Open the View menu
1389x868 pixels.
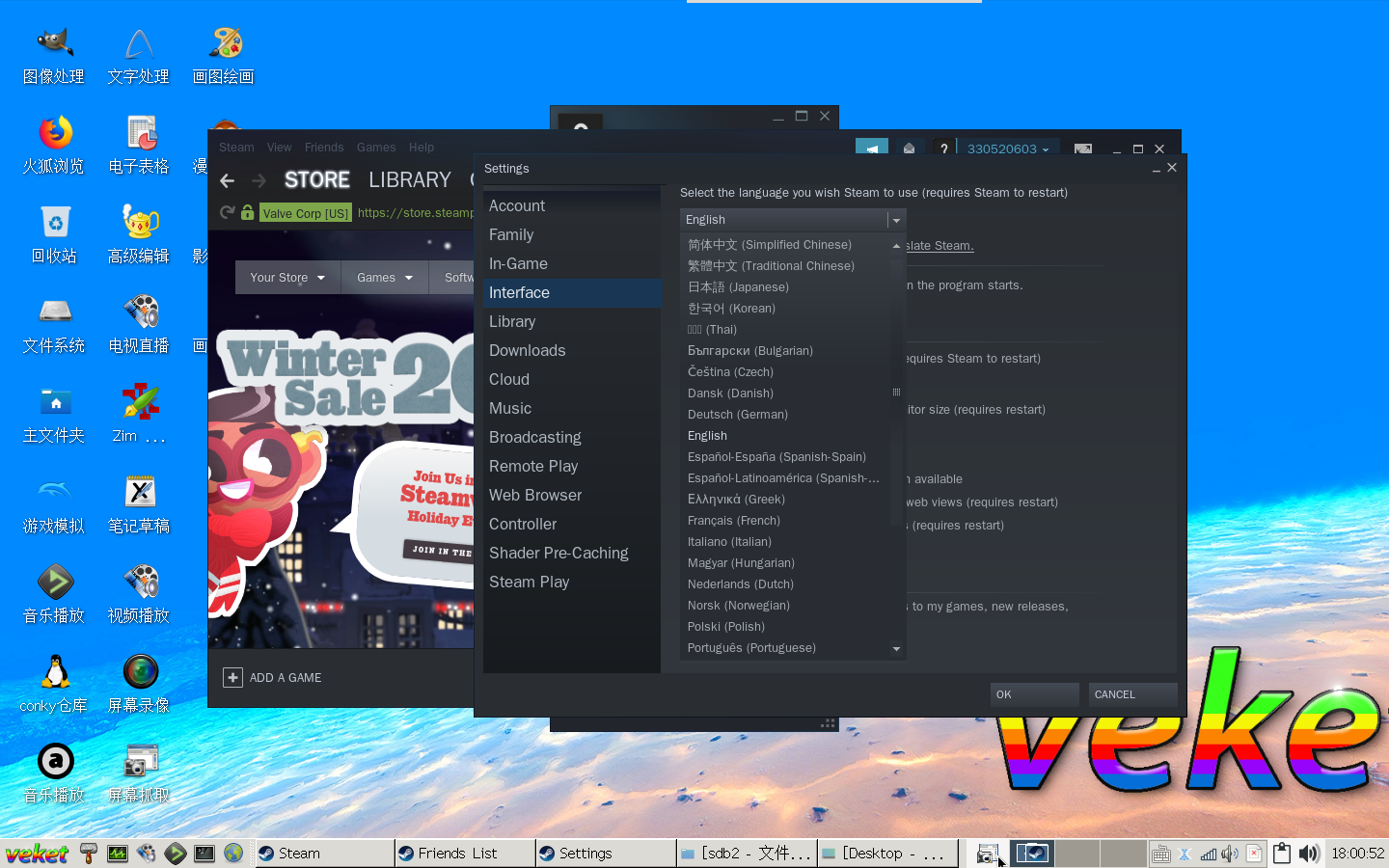point(280,148)
